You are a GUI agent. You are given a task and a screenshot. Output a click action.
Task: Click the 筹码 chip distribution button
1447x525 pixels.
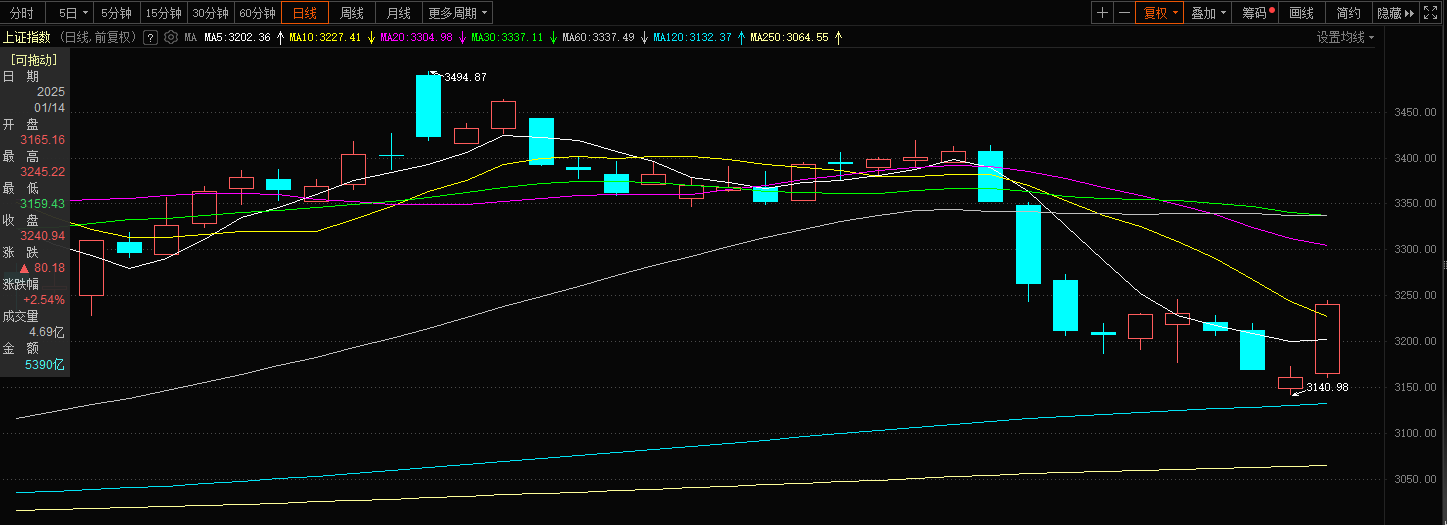tap(1258, 13)
